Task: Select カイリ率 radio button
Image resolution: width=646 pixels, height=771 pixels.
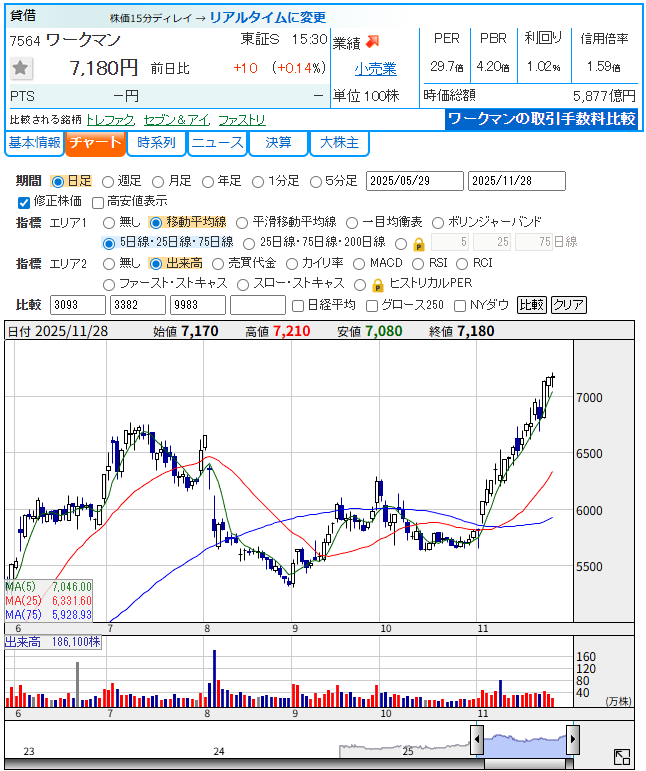Action: pos(292,264)
